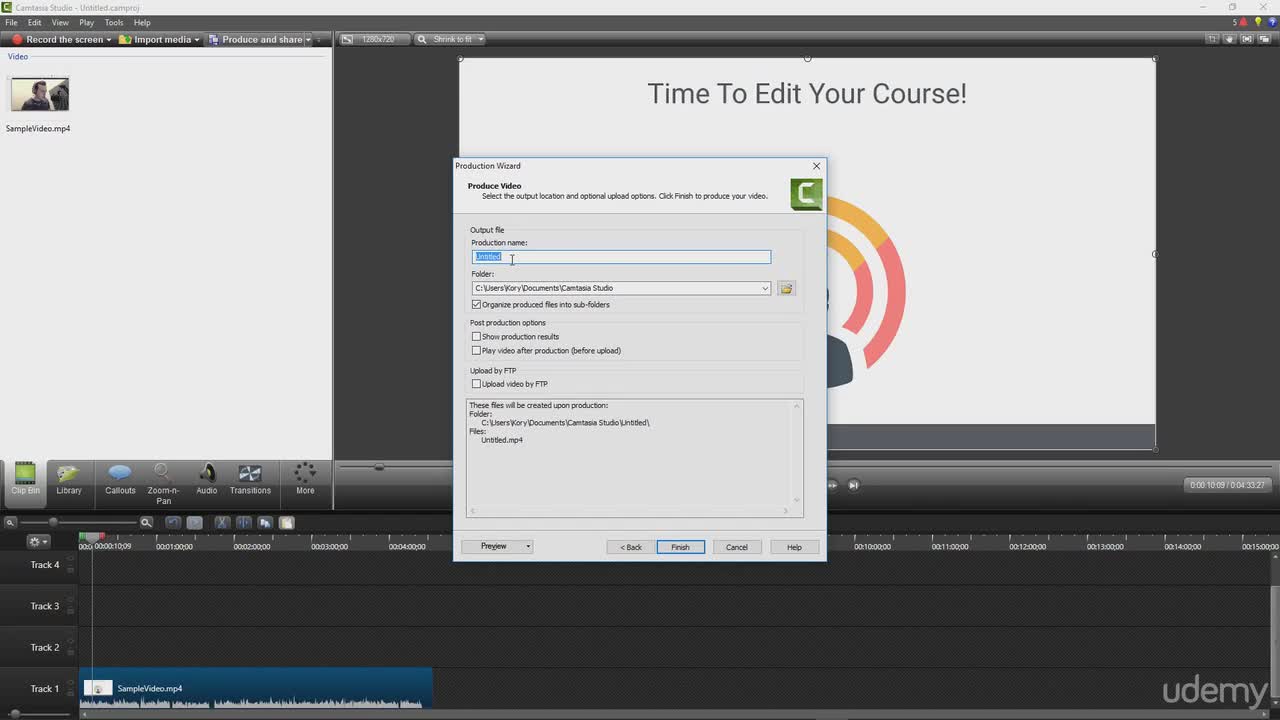Screen dimensions: 1280x720
Task: Go Back in the Production Wizard
Action: click(630, 547)
